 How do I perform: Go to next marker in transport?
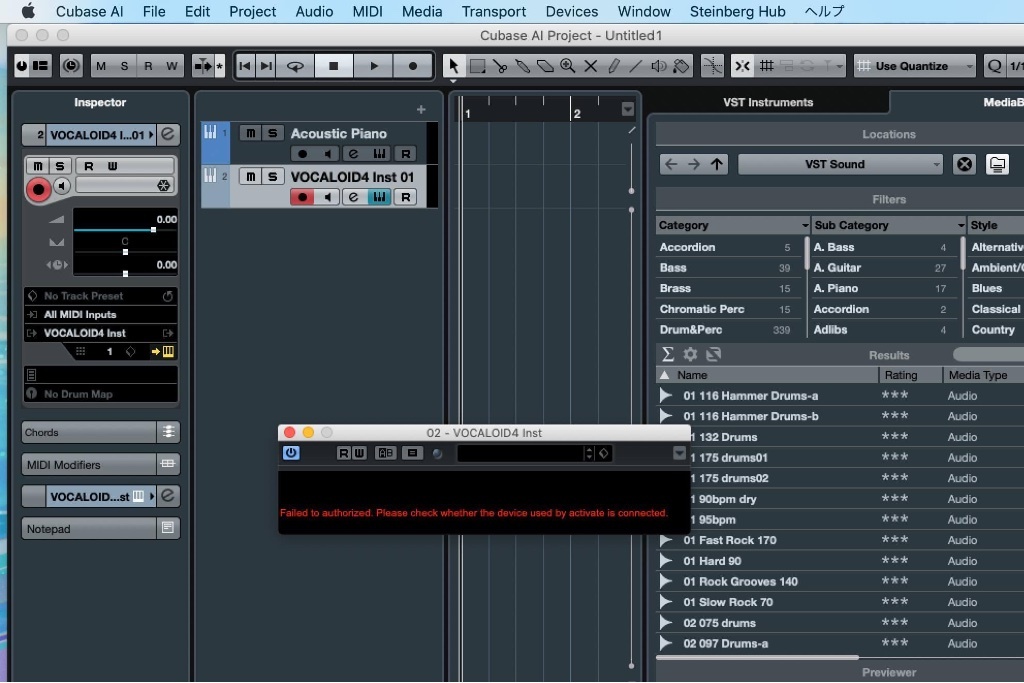tap(266, 66)
